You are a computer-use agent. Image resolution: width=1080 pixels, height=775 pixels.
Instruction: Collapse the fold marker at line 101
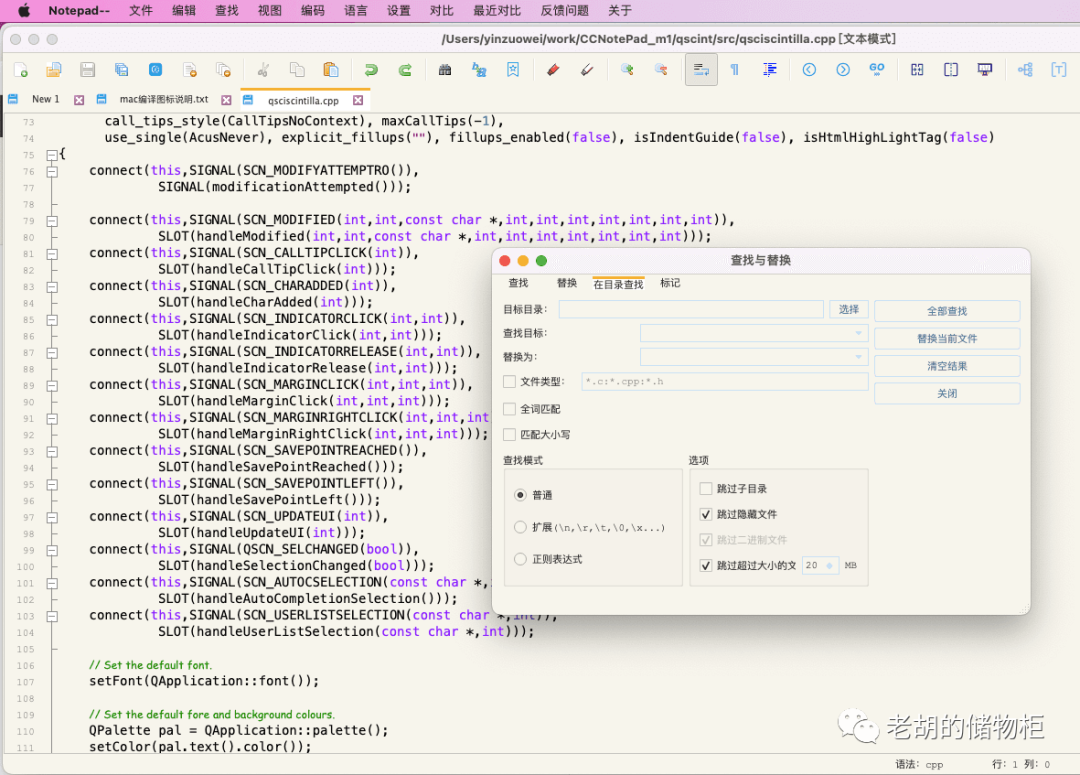(52, 583)
